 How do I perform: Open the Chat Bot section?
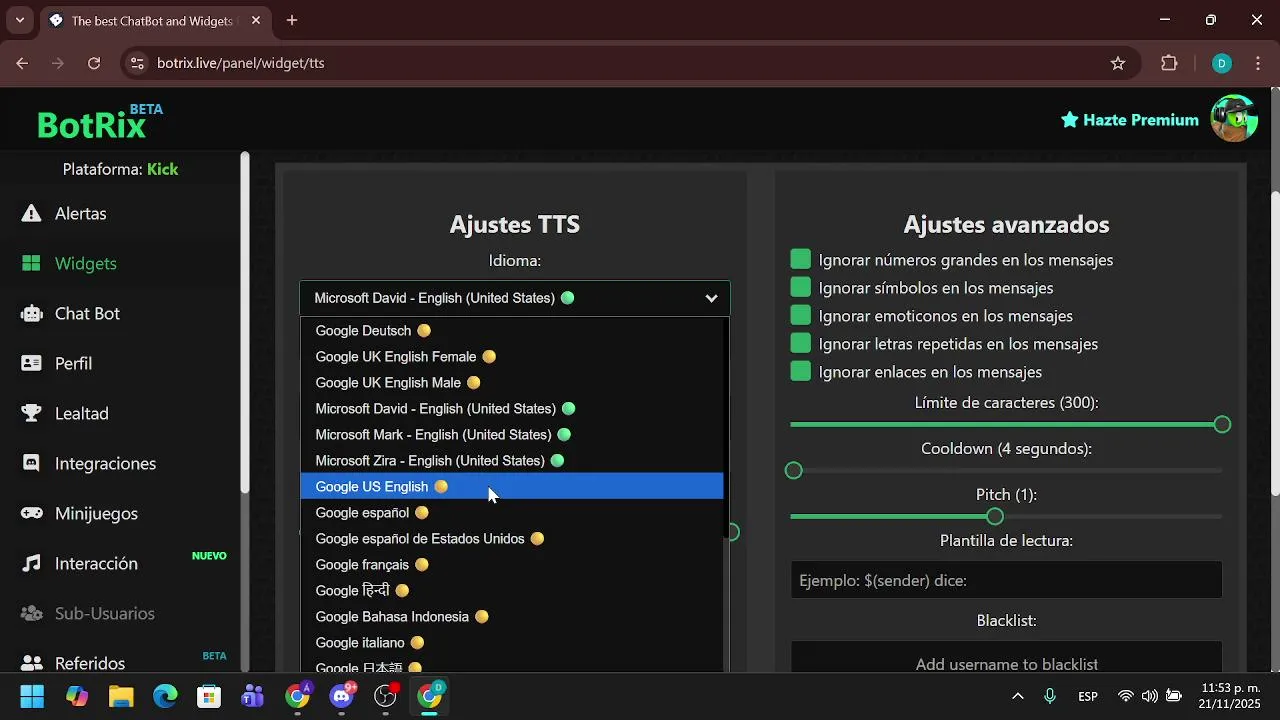(x=87, y=313)
